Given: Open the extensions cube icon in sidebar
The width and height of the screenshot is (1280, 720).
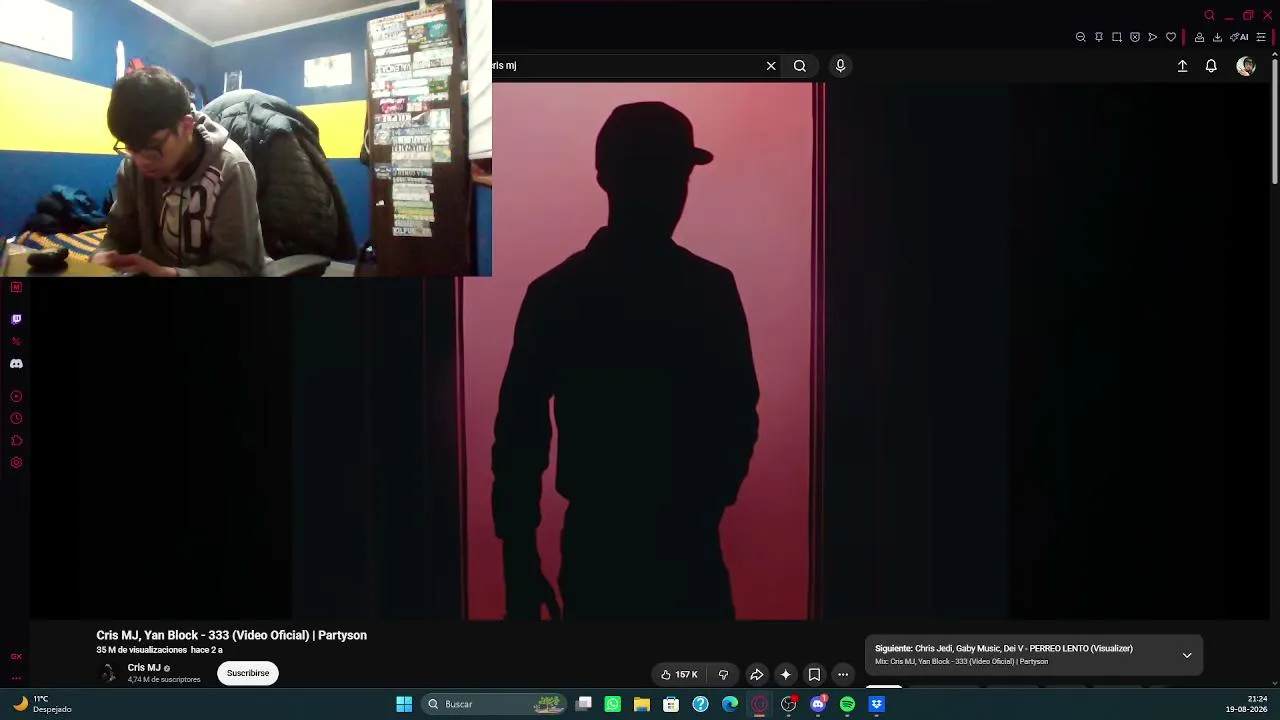Looking at the screenshot, I should [x=16, y=441].
